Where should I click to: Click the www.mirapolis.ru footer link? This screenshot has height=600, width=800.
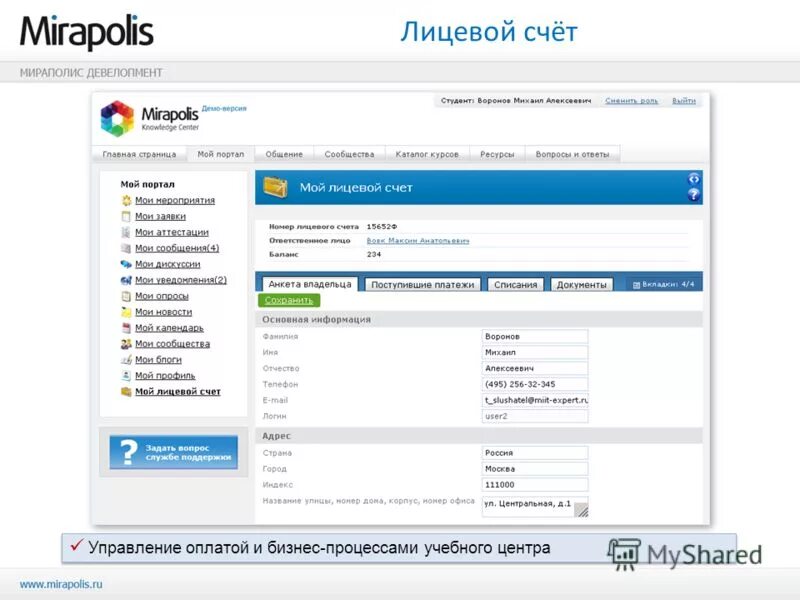tap(61, 584)
